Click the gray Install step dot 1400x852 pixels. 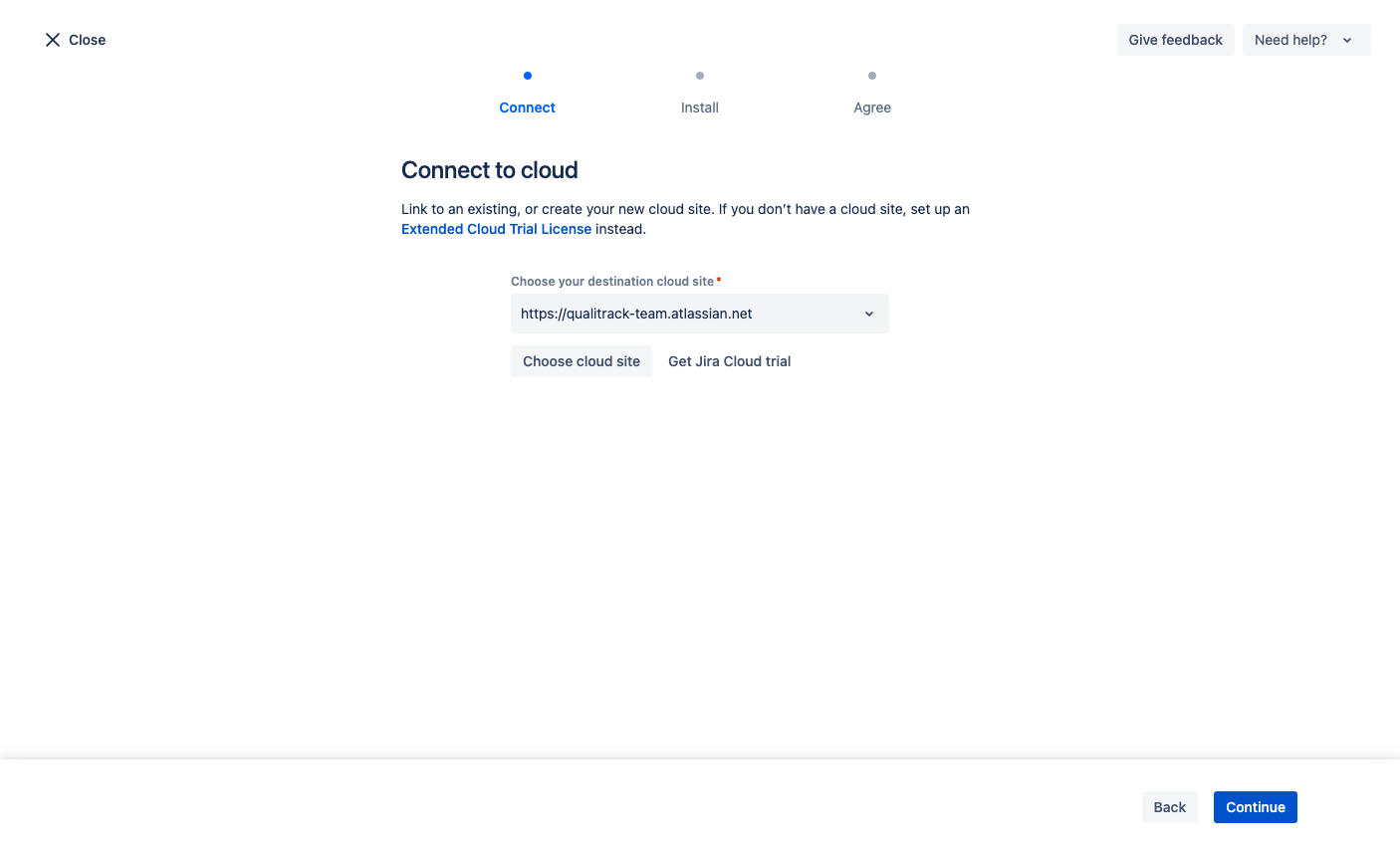point(700,76)
